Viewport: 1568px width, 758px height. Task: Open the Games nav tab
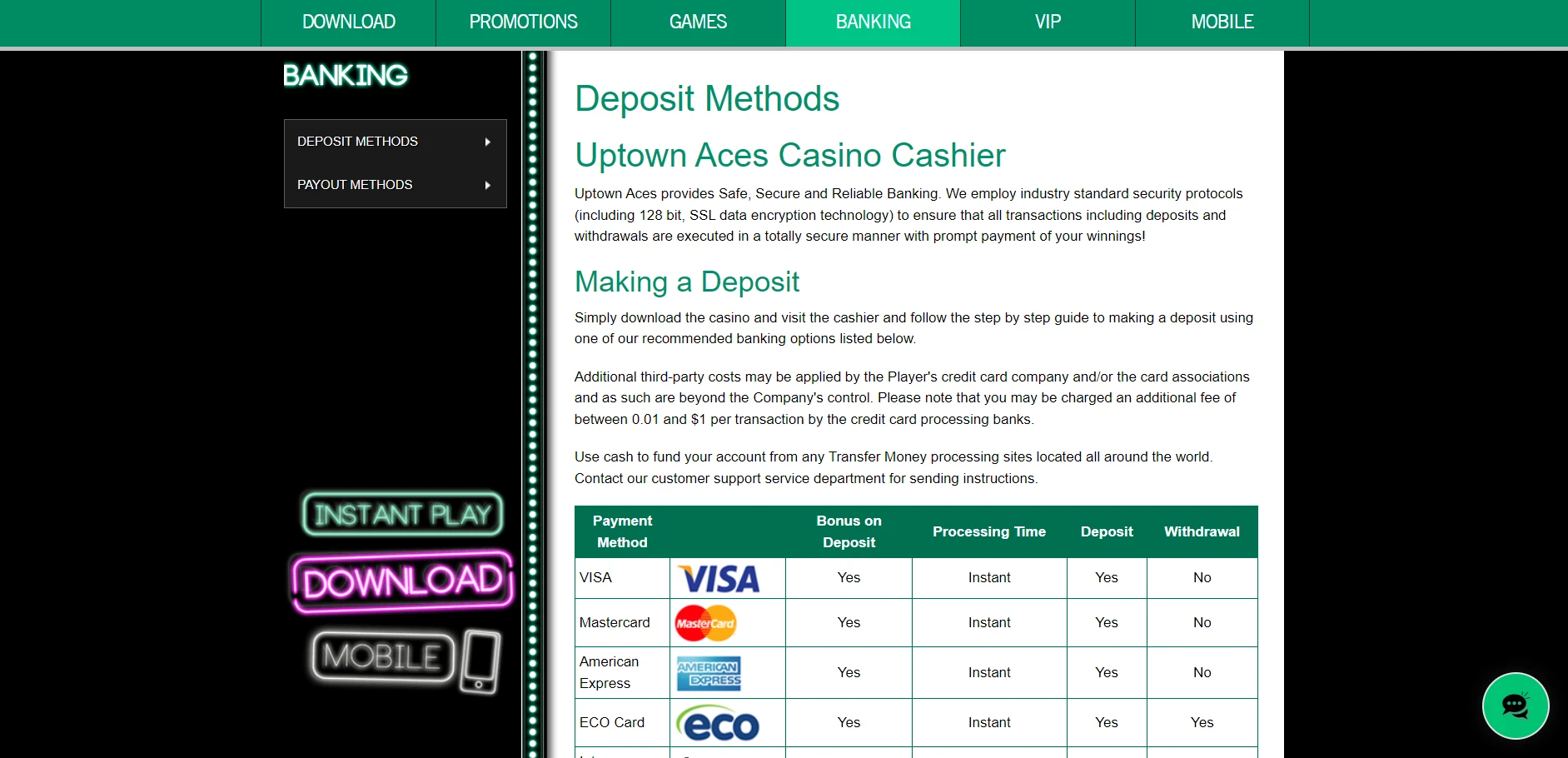pyautogui.click(x=698, y=22)
